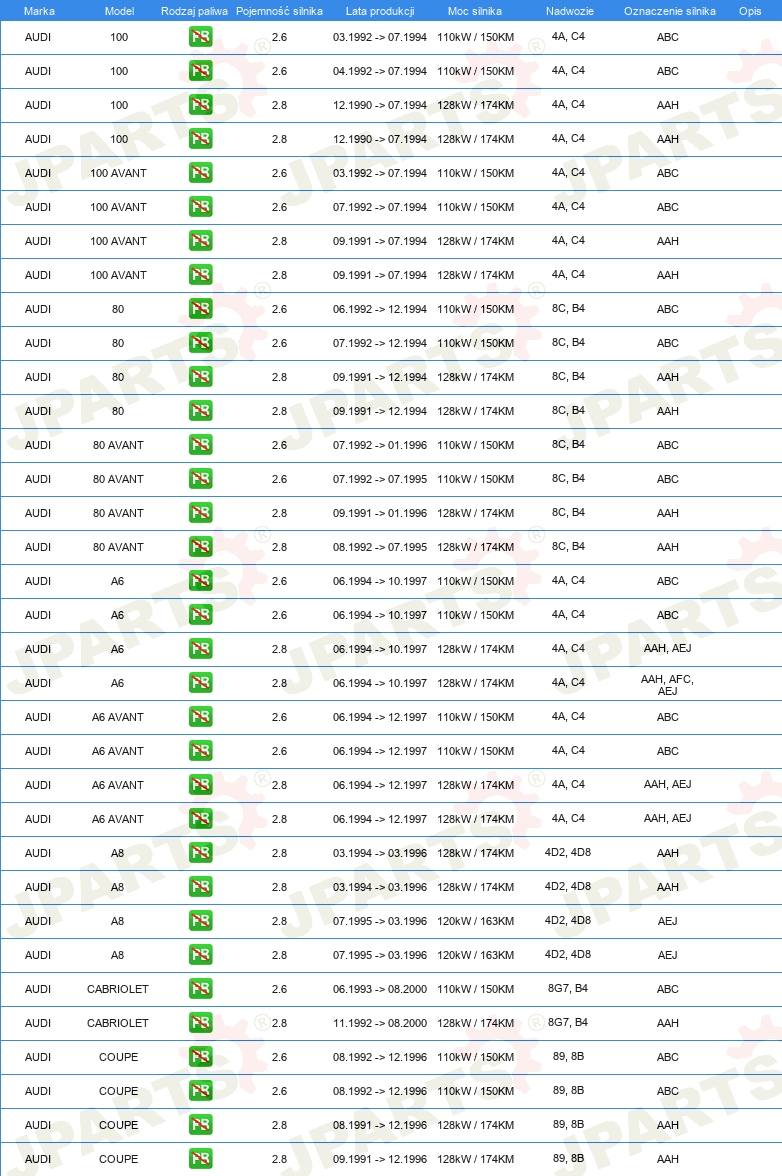Image resolution: width=782 pixels, height=1176 pixels.
Task: Click fuel icon in 100 row dated 04.1992
Action: (x=200, y=70)
